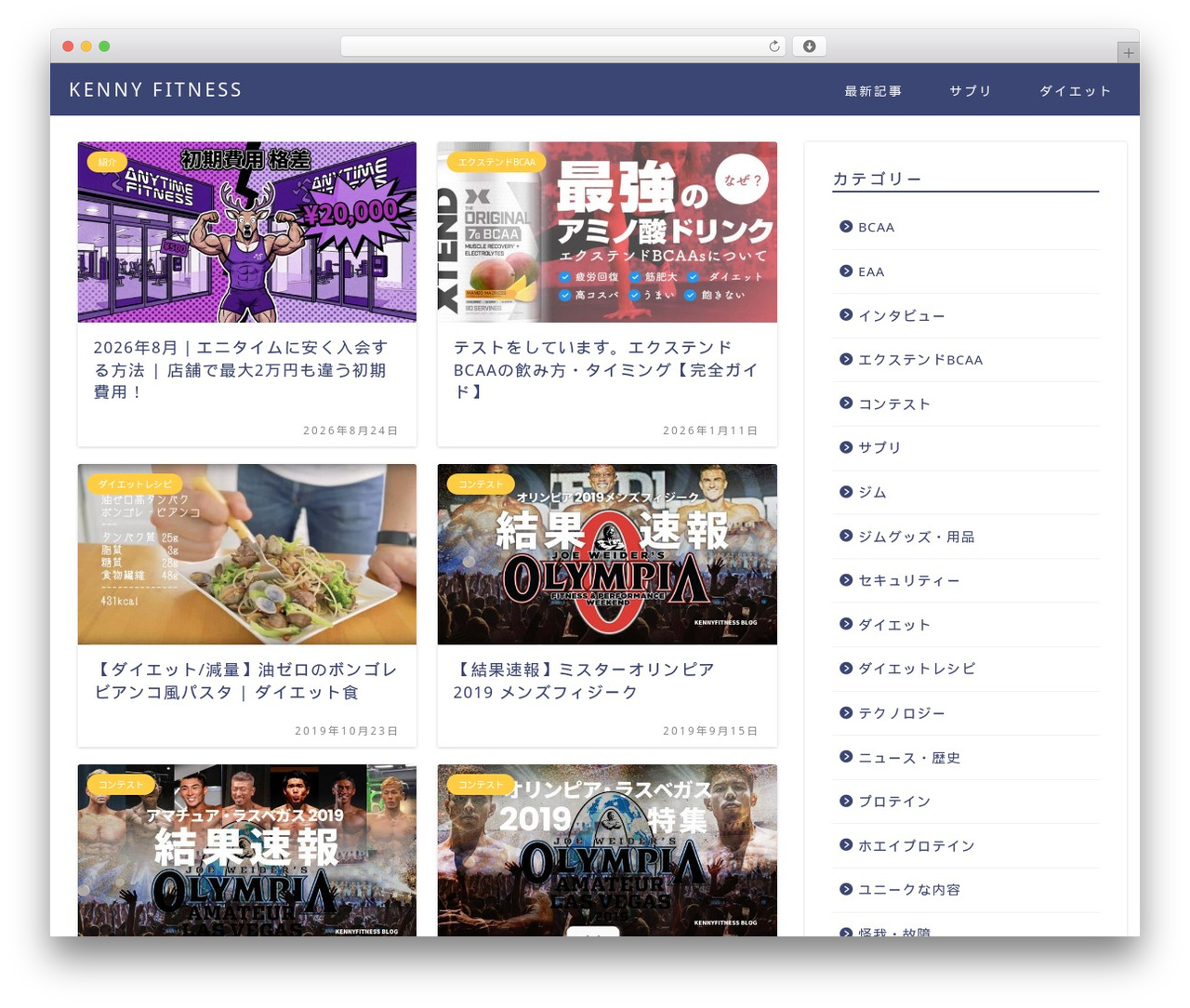The height and width of the screenshot is (1008, 1190).
Task: Click the arrow icon beside エクステンドBCAA category
Action: (x=846, y=359)
